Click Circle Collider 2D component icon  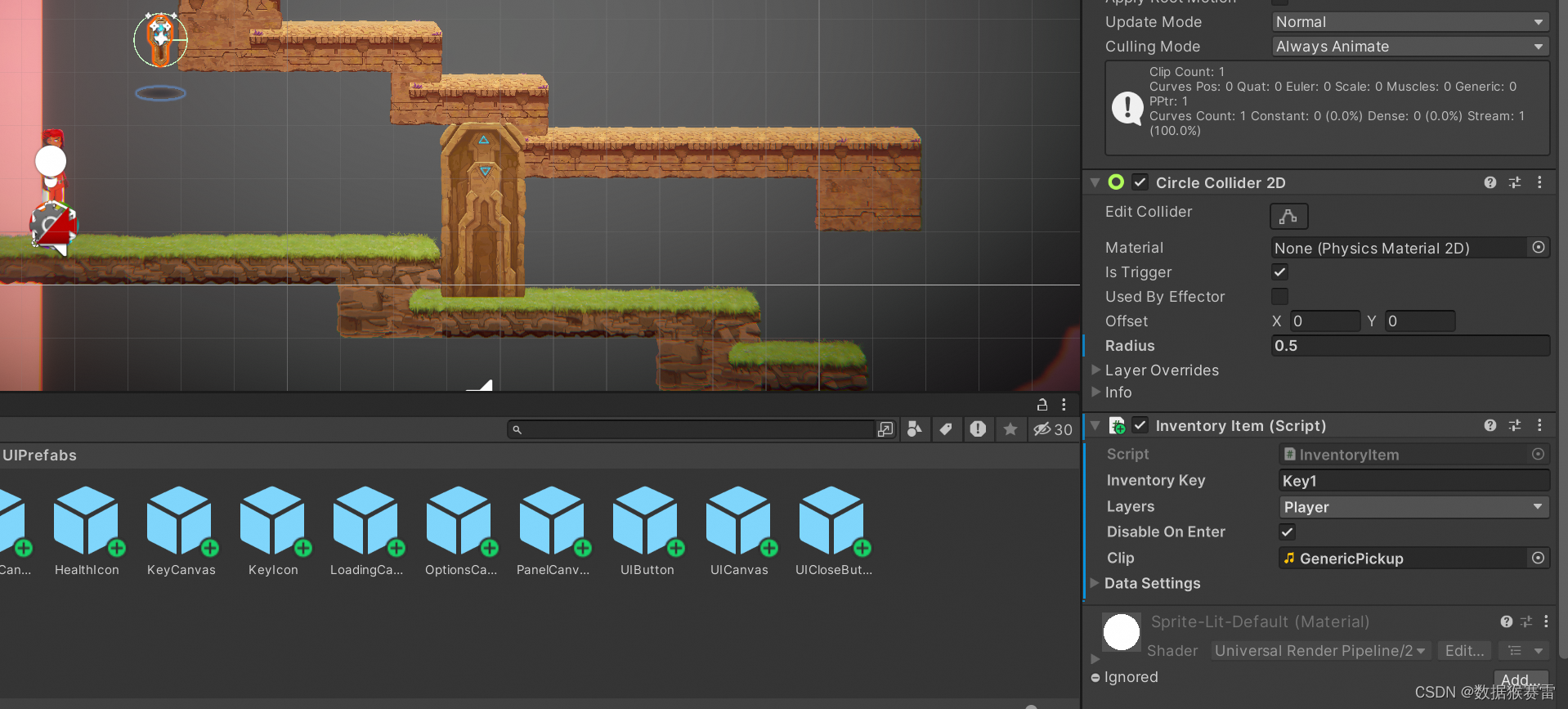[1116, 182]
